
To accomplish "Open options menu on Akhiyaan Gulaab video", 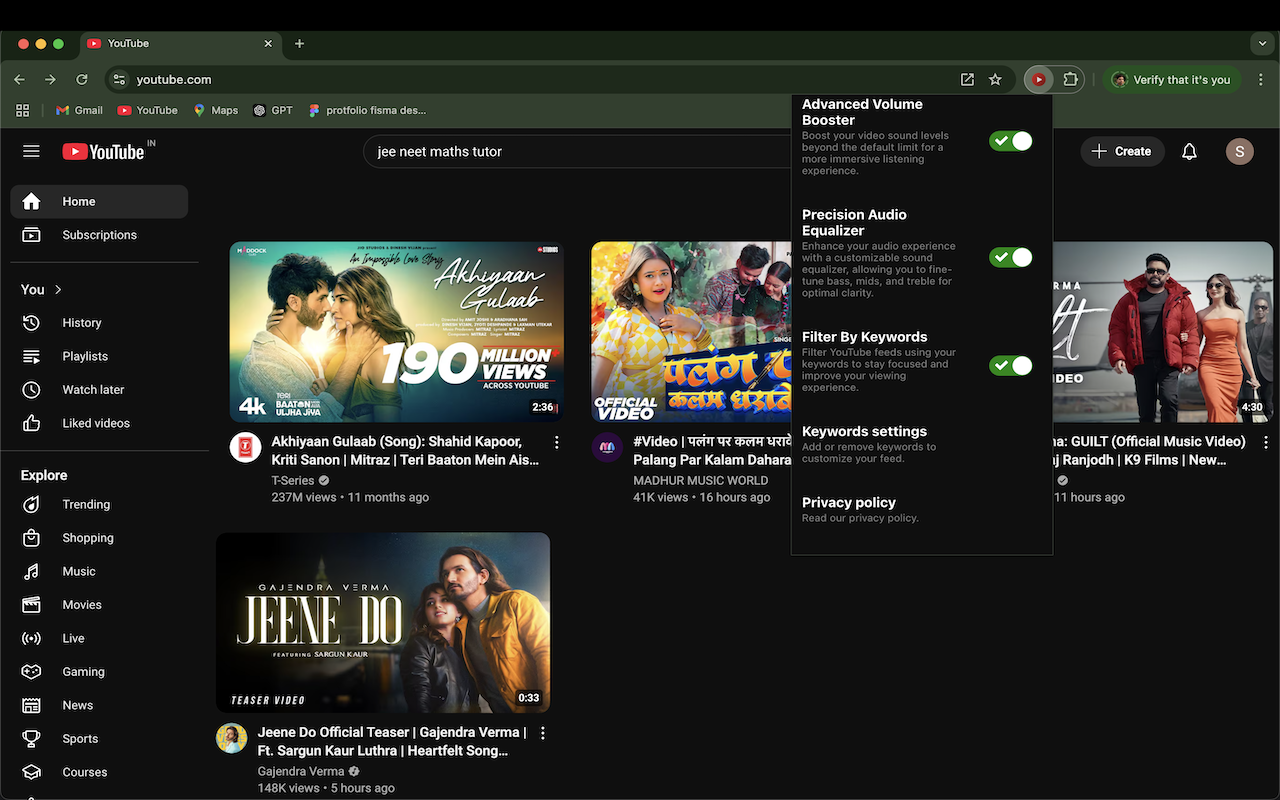I will tap(557, 441).
